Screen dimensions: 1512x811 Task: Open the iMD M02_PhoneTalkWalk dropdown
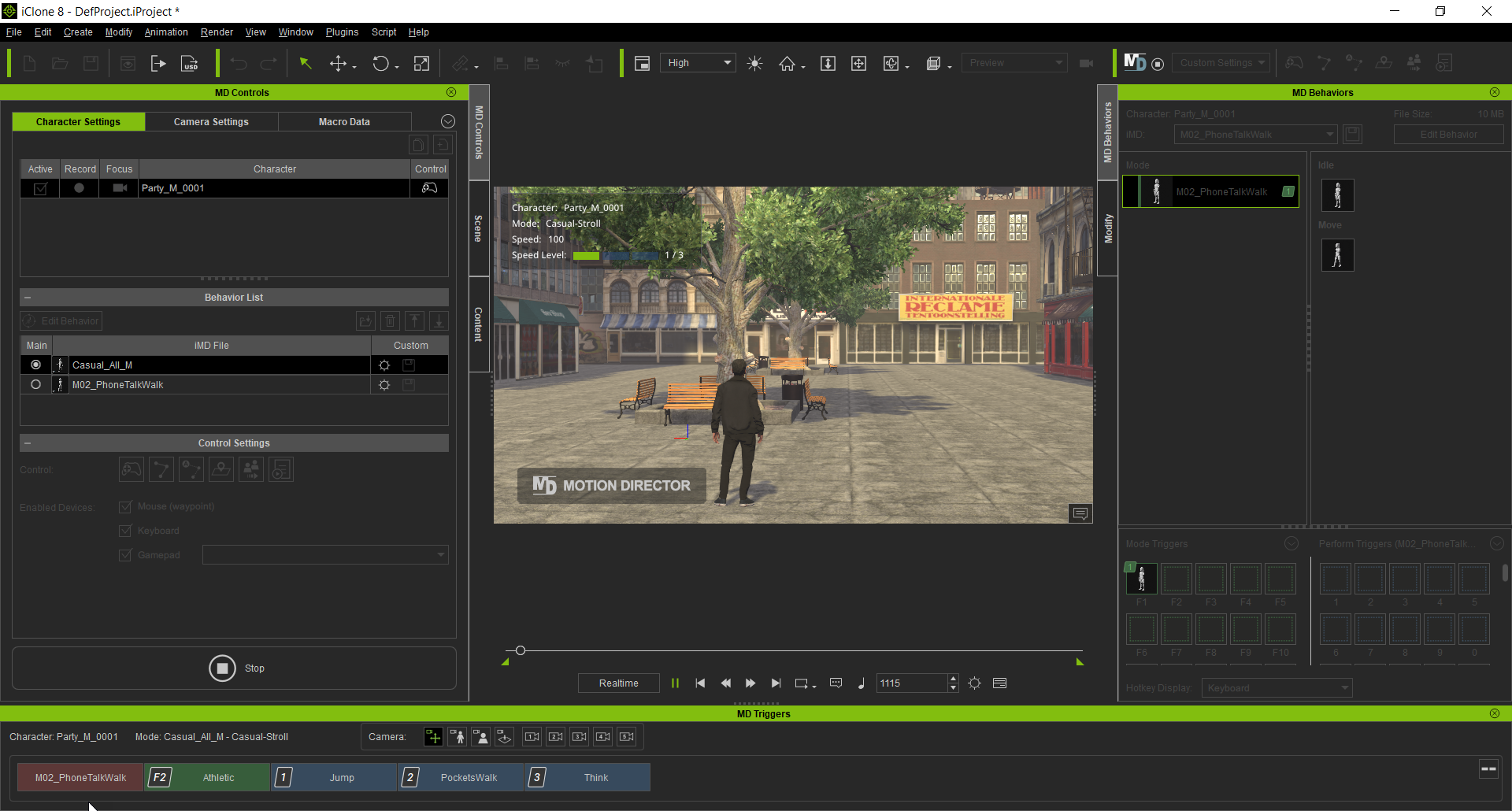[1255, 135]
